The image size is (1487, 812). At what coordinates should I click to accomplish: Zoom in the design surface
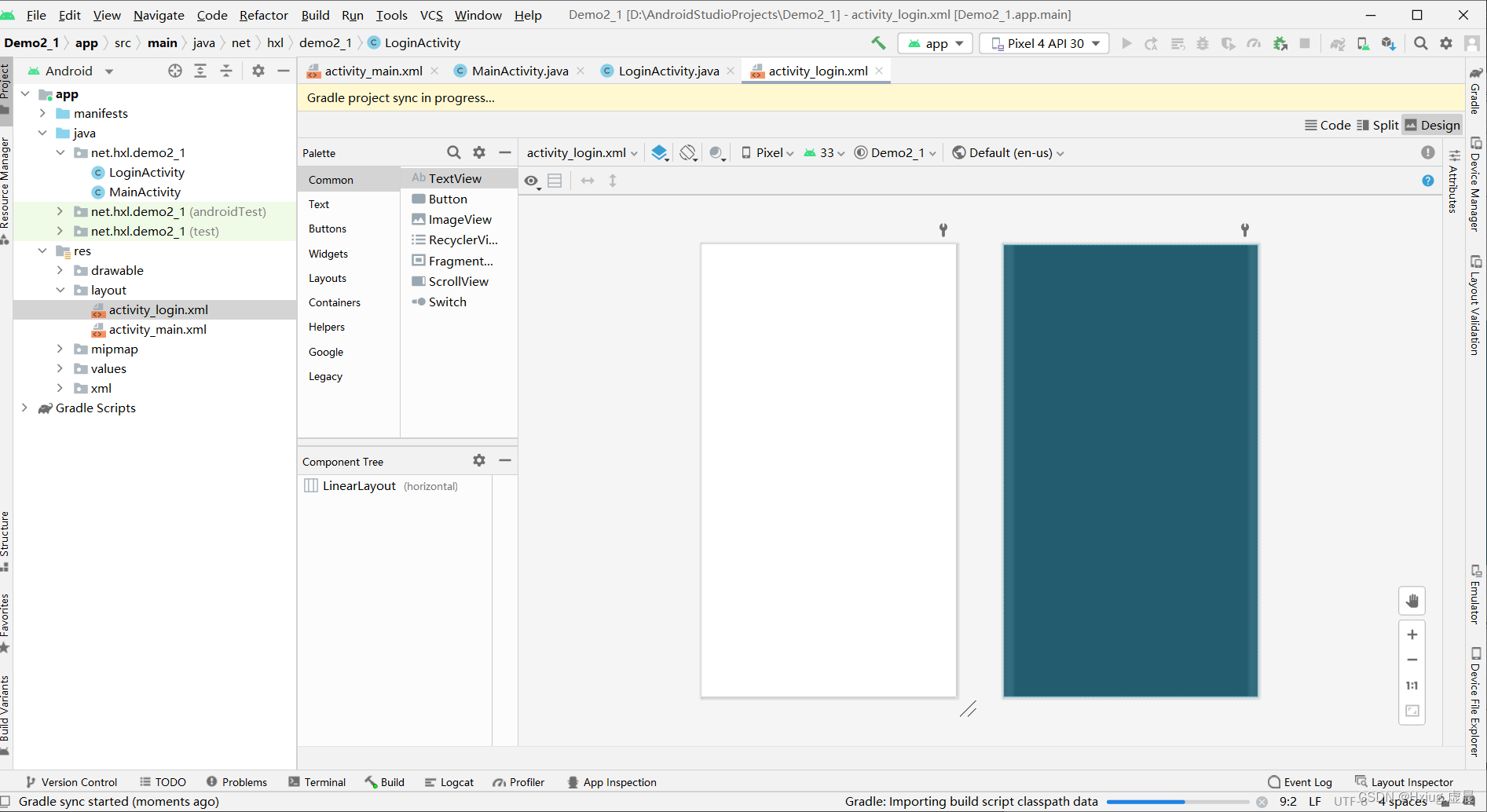tap(1412, 635)
